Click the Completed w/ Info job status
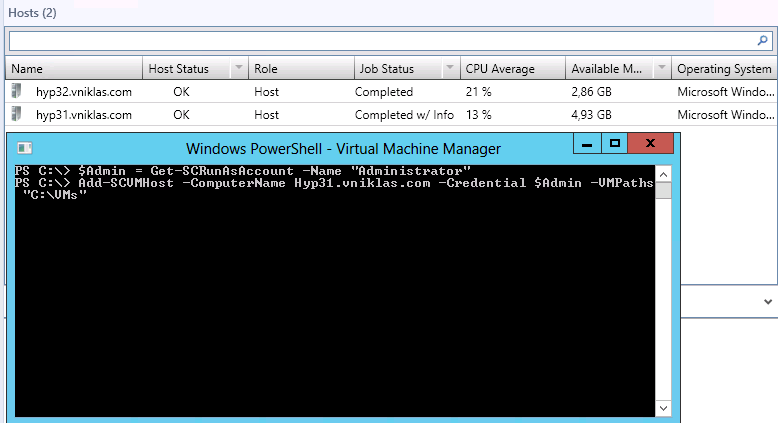The height and width of the screenshot is (423, 778). (404, 115)
